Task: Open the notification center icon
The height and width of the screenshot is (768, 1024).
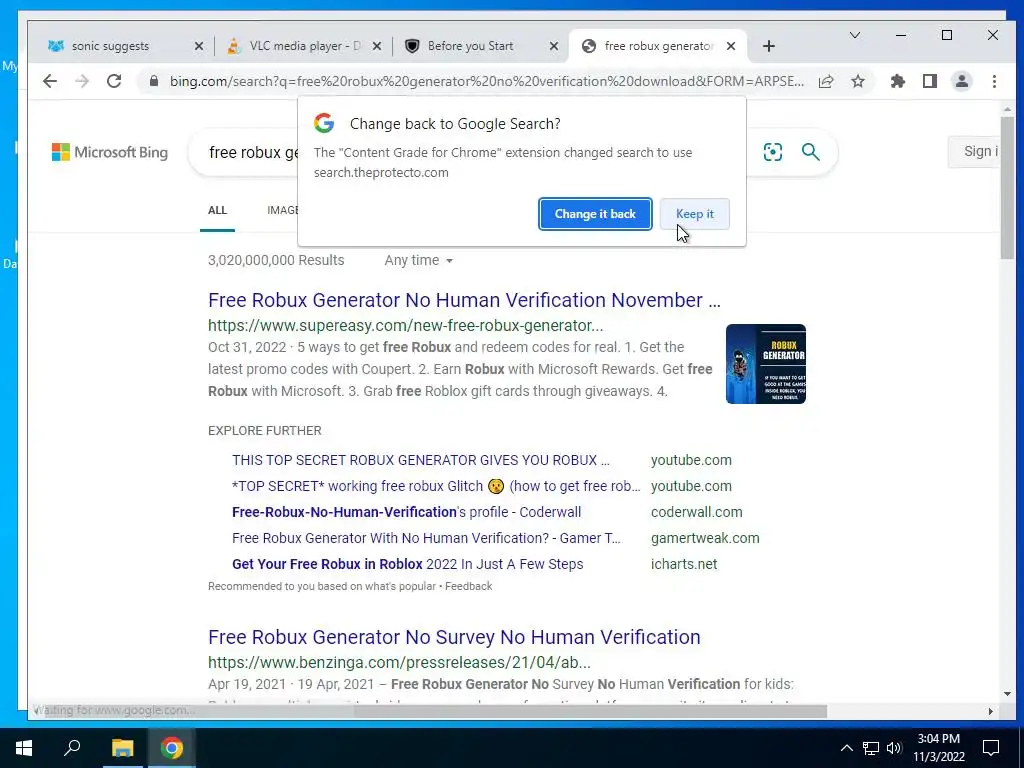Action: point(991,748)
